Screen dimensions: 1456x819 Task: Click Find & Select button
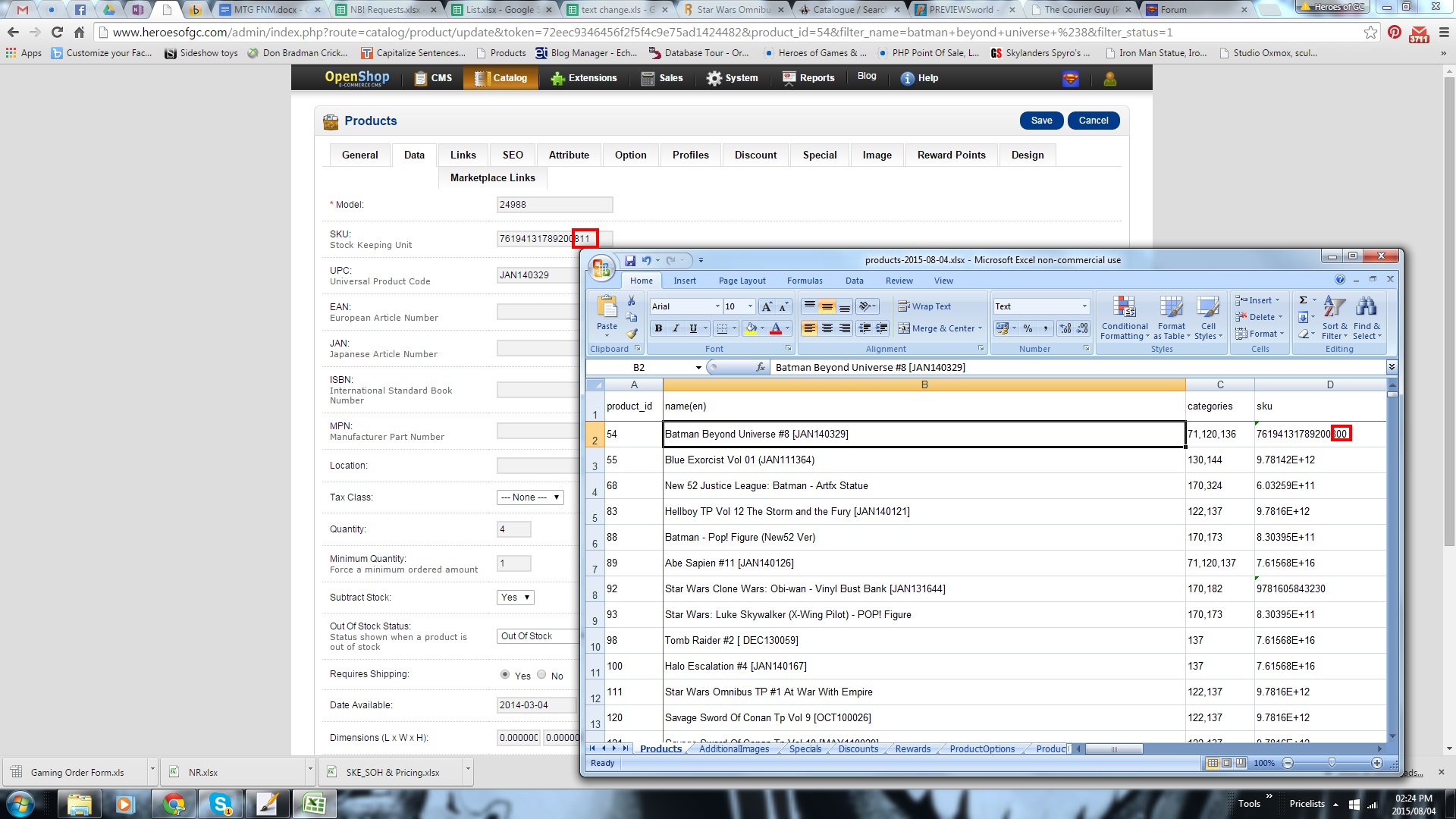pos(1367,318)
